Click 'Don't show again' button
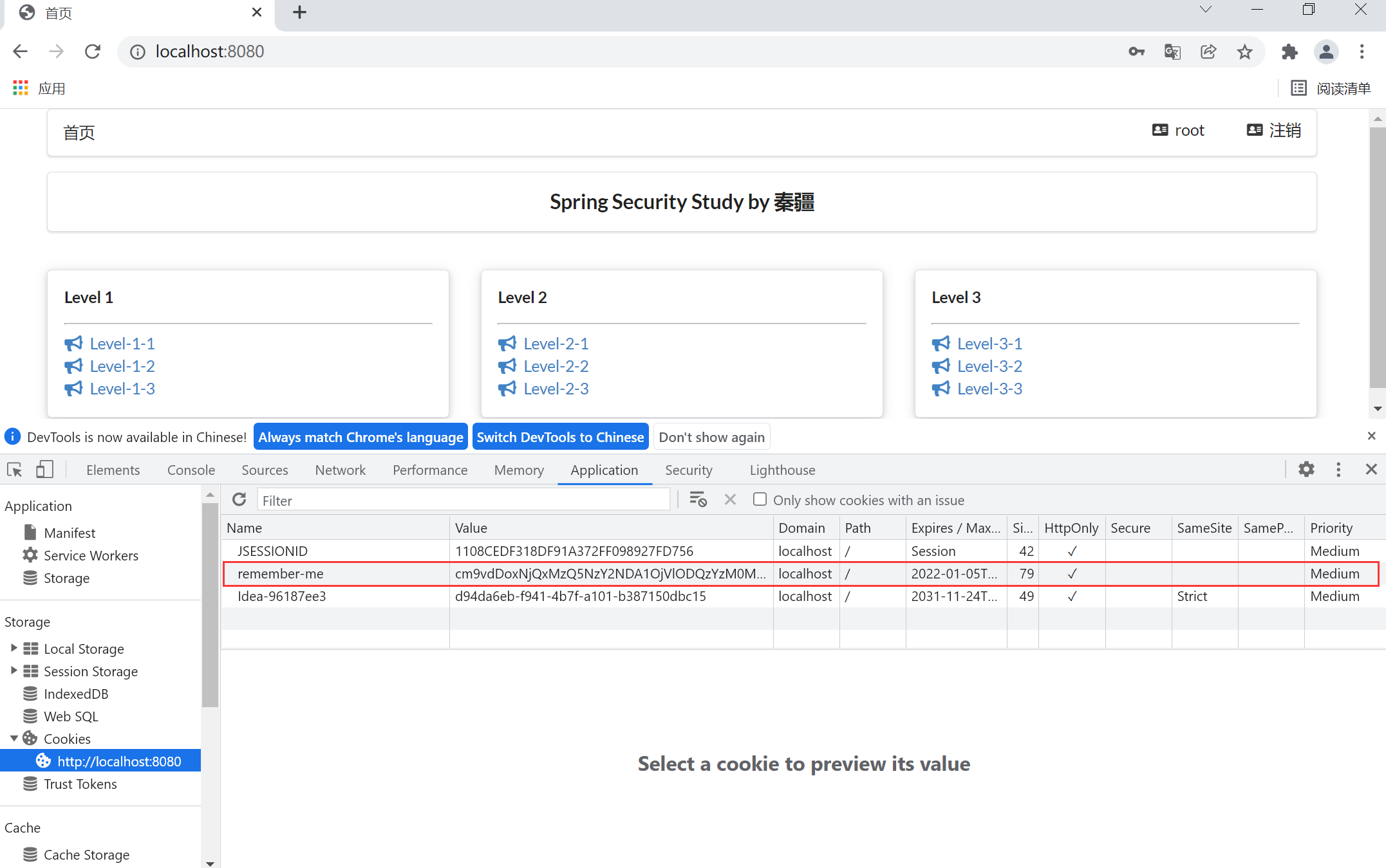 [x=711, y=437]
